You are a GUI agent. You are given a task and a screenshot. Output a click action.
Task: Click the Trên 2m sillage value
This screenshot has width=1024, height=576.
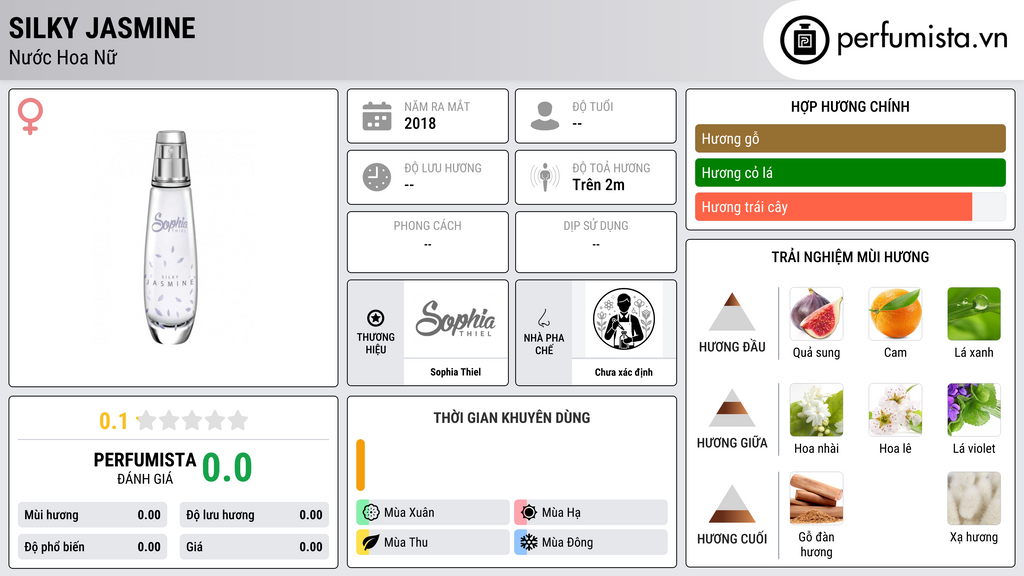tap(598, 185)
